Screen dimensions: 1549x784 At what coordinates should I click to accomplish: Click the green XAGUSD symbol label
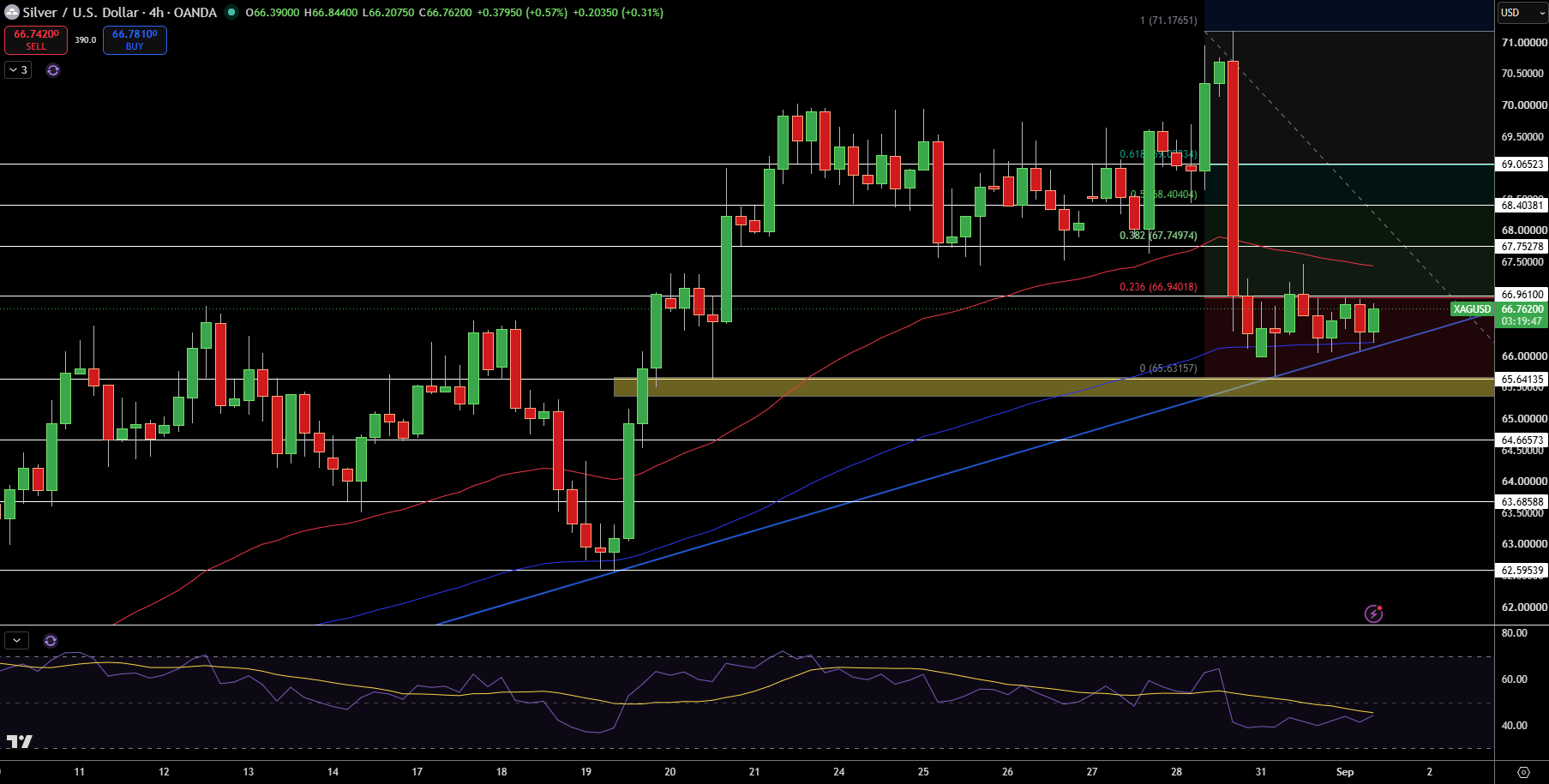coord(1472,309)
